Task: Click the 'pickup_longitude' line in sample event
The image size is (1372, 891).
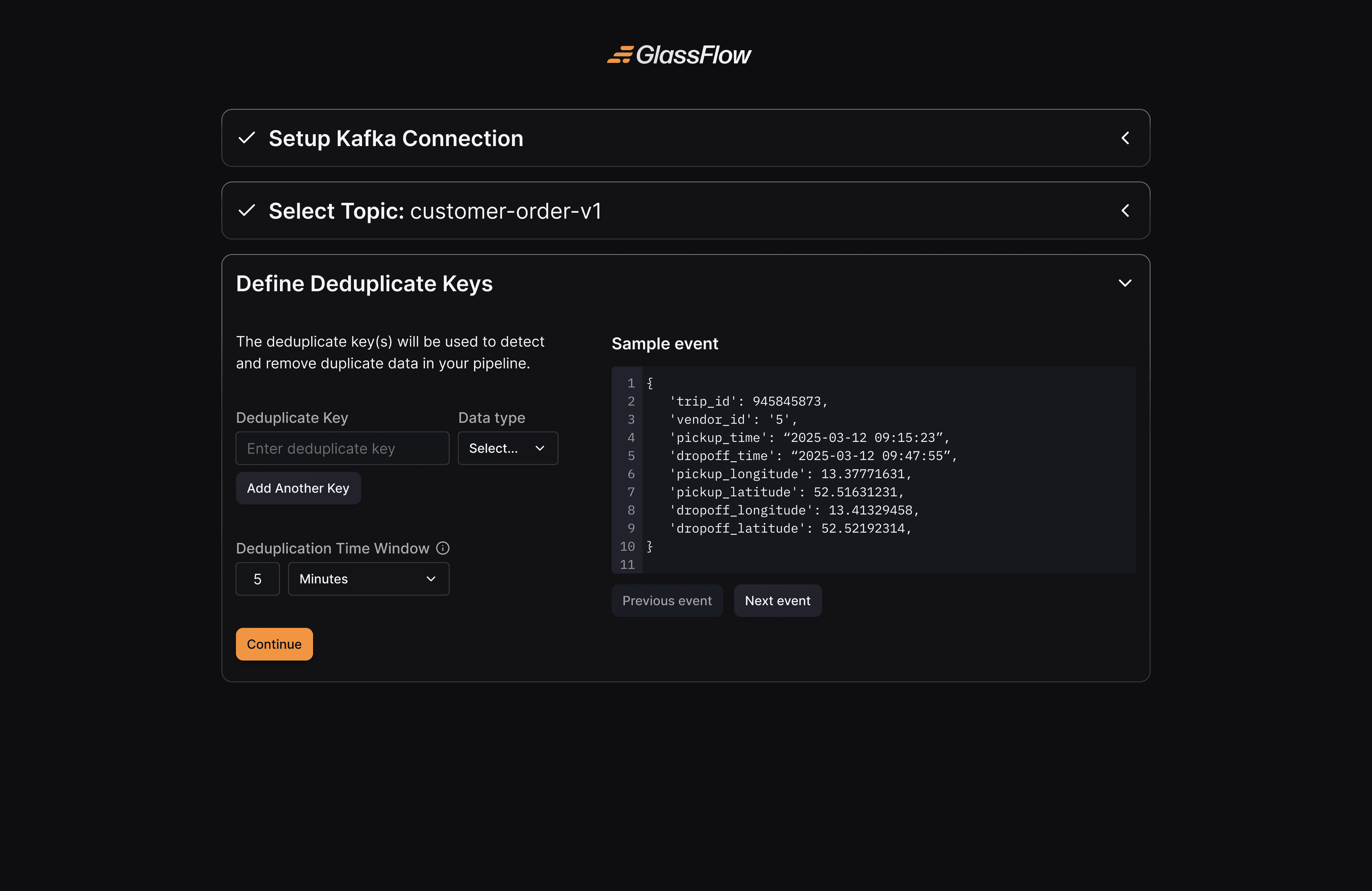Action: pyautogui.click(x=790, y=474)
